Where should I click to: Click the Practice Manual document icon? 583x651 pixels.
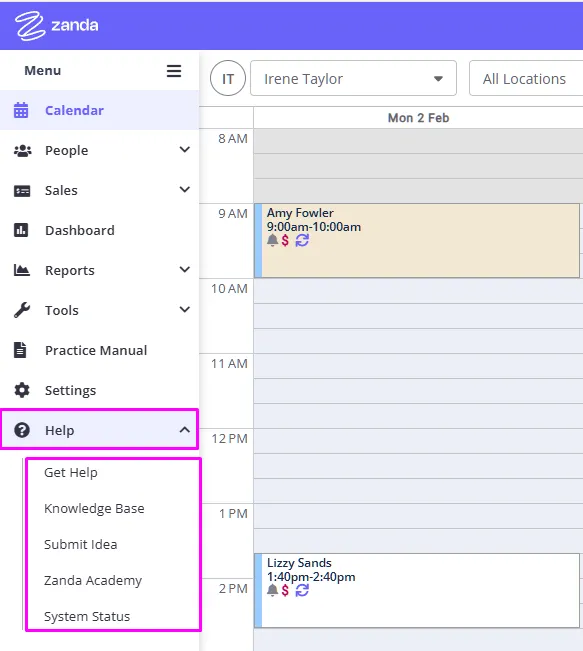click(20, 350)
